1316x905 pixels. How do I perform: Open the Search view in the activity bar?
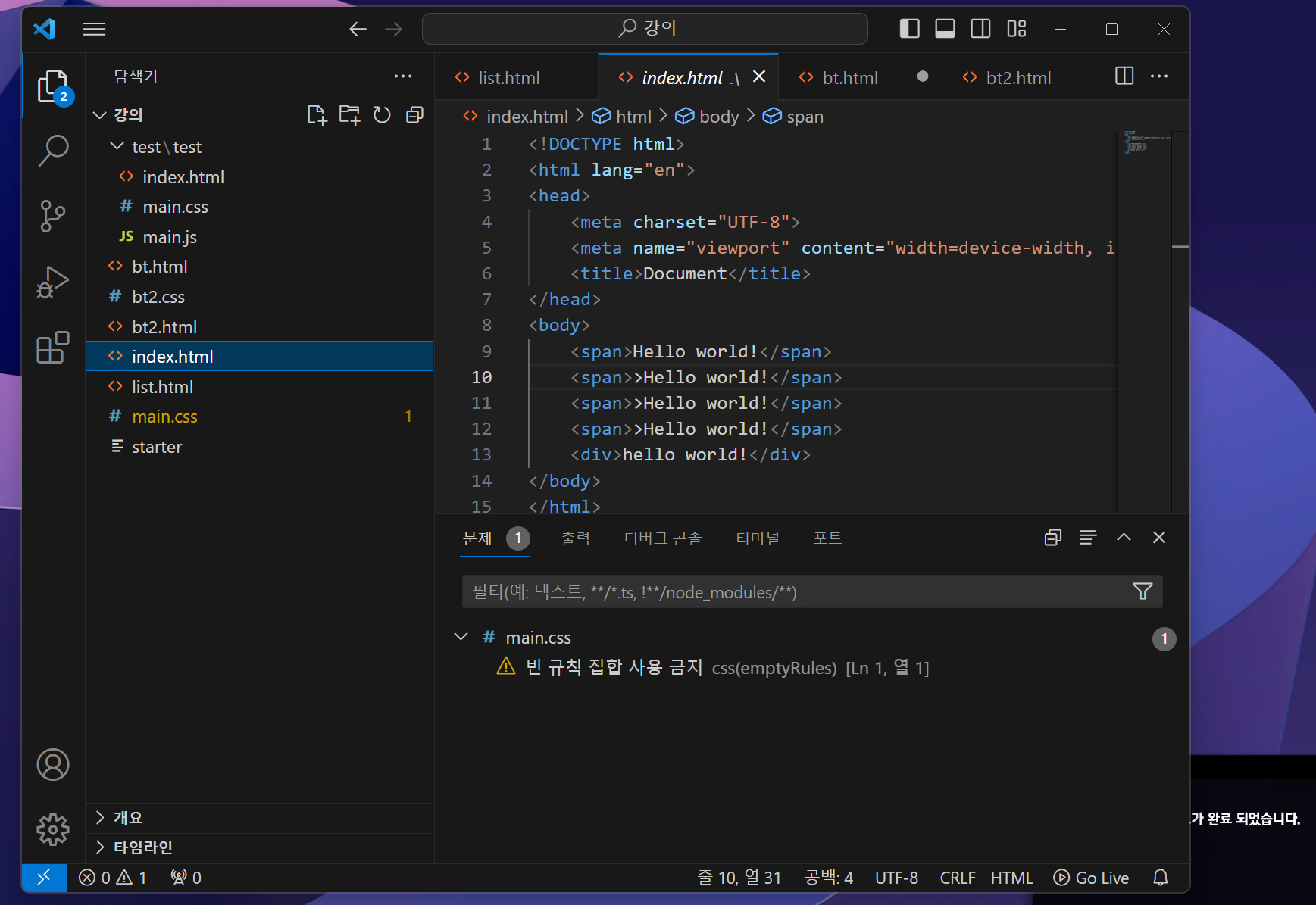(53, 151)
